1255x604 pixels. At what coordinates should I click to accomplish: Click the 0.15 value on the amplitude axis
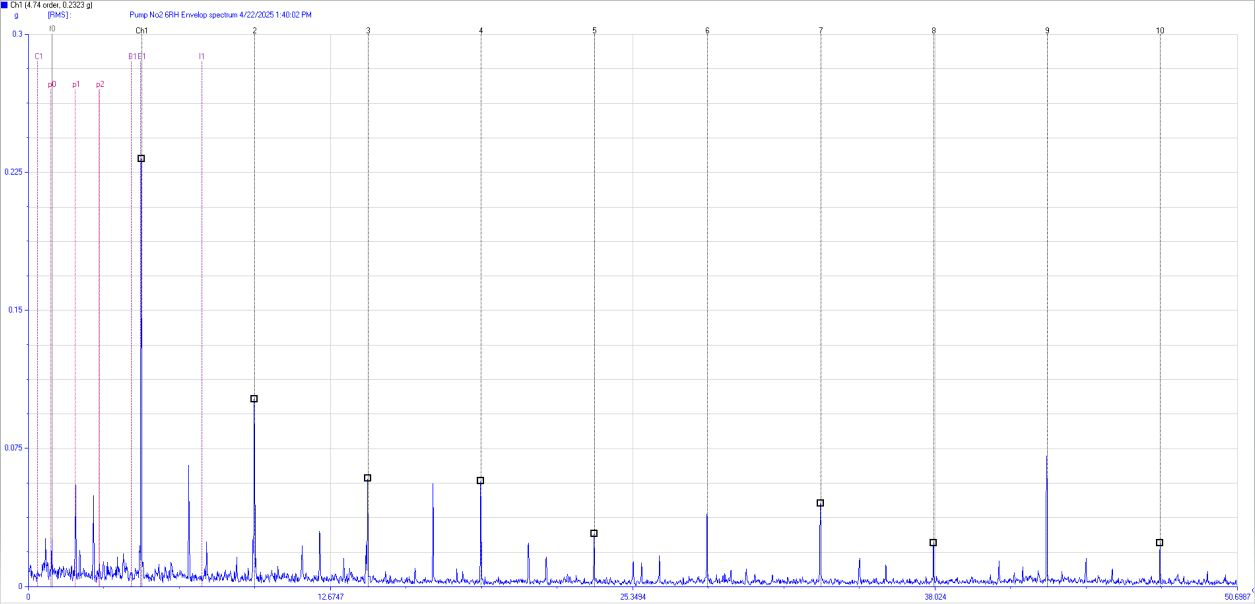click(15, 310)
